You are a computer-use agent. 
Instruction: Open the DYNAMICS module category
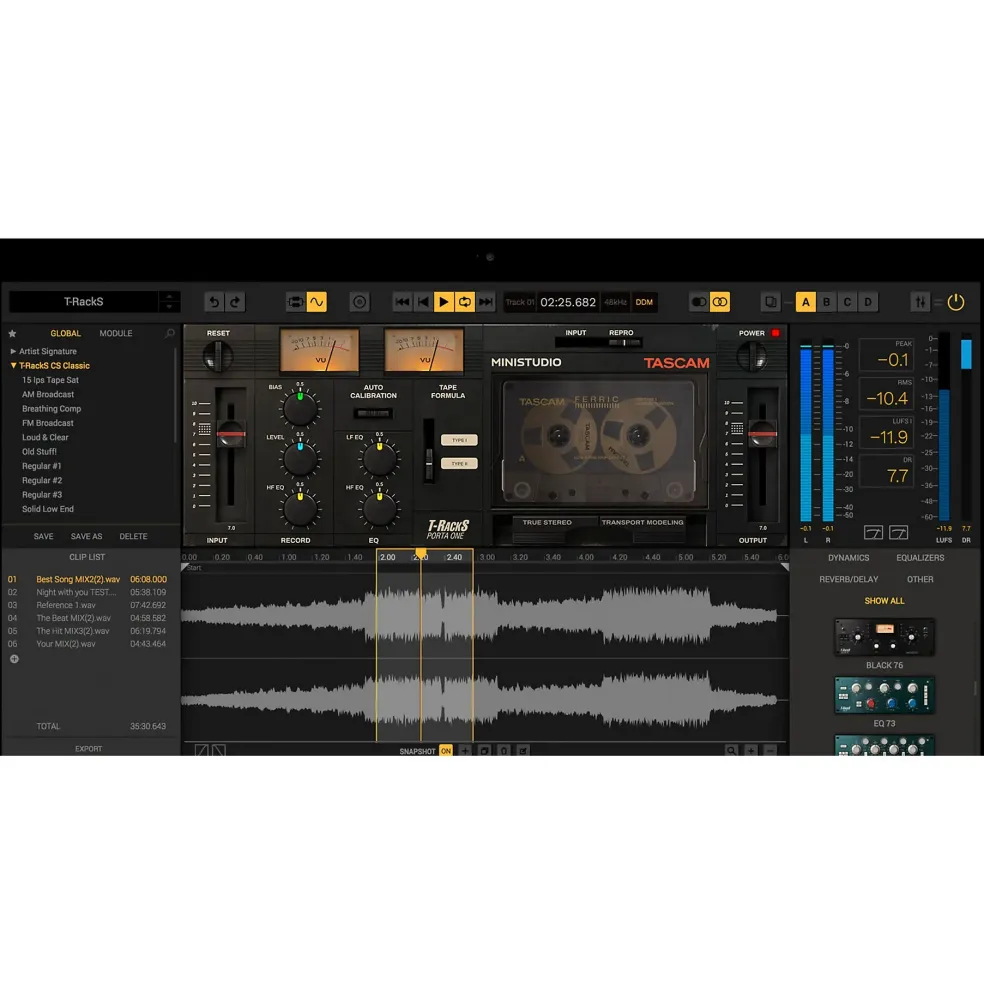[848, 558]
